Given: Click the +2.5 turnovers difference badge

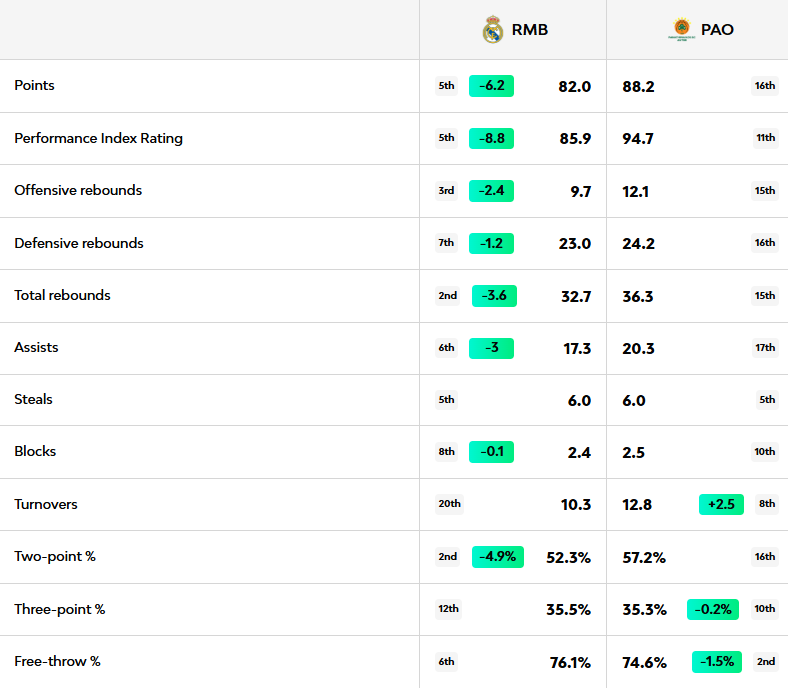Looking at the screenshot, I should pyautogui.click(x=721, y=505).
